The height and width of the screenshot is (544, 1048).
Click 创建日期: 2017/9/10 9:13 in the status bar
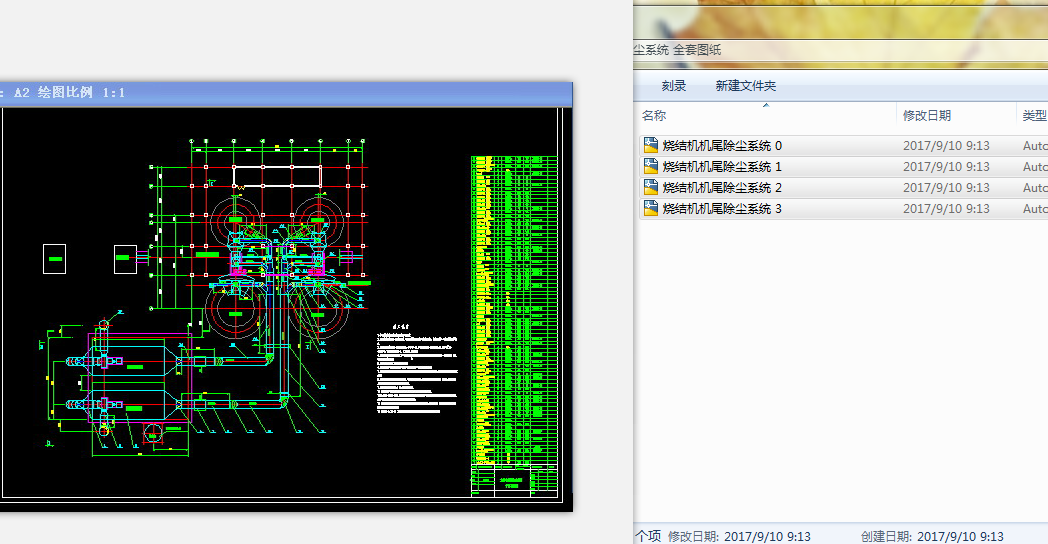click(x=932, y=536)
